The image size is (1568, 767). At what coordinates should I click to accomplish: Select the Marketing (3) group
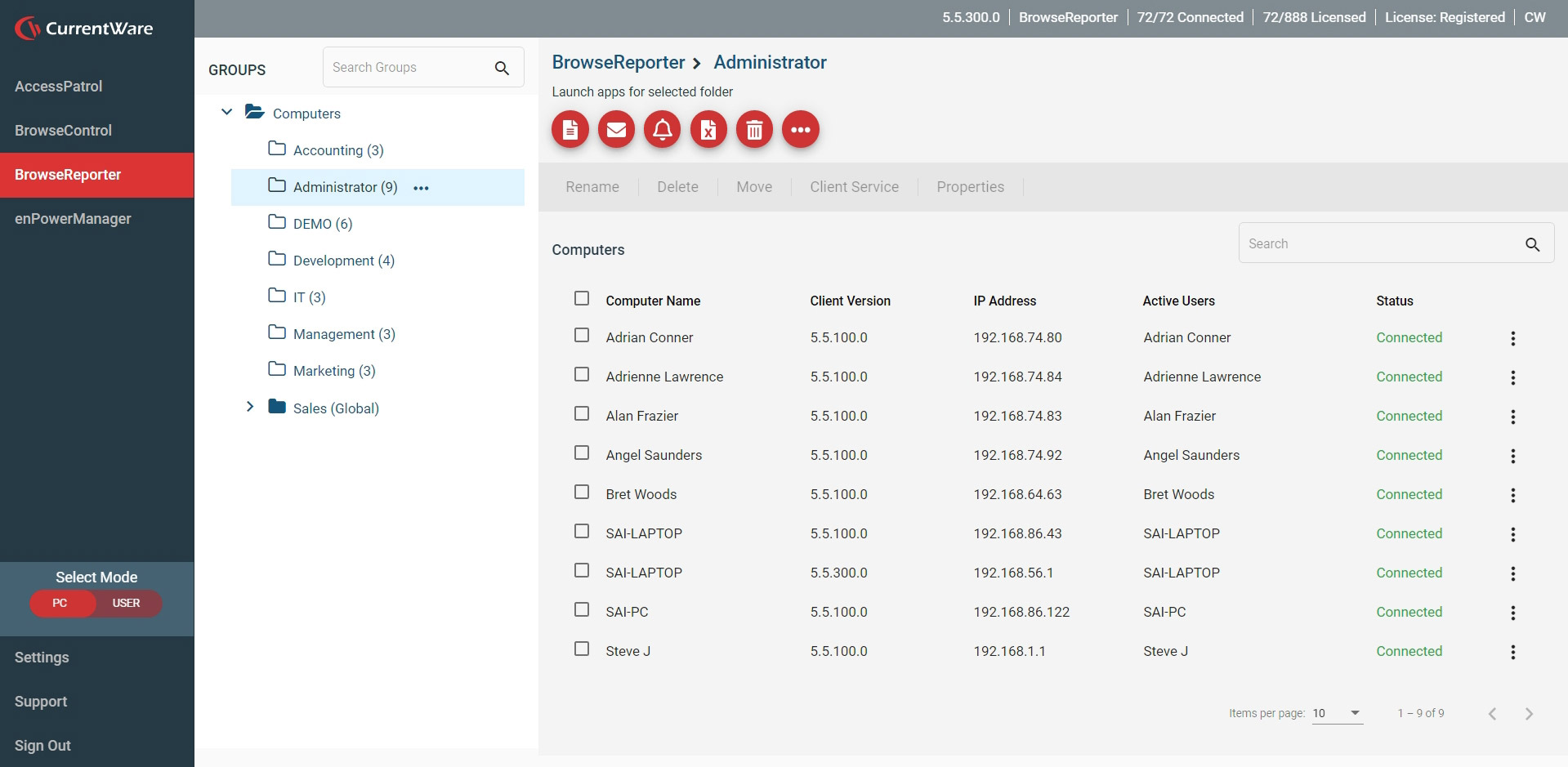pyautogui.click(x=334, y=371)
